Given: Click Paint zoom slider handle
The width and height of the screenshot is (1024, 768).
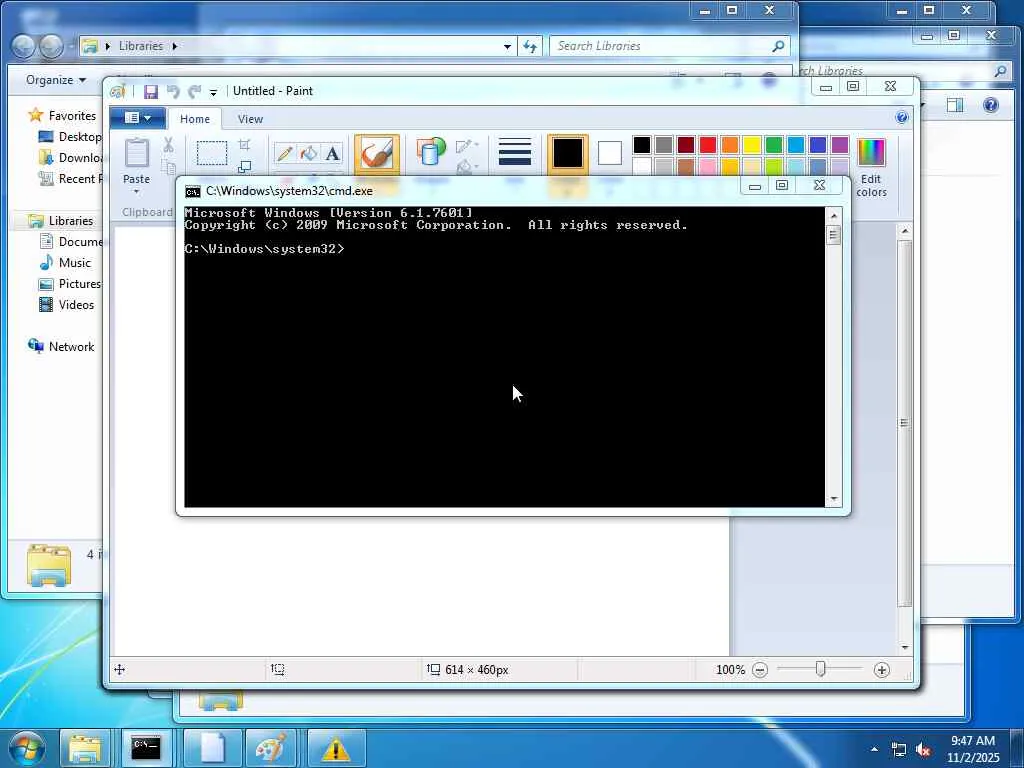Looking at the screenshot, I should [820, 669].
